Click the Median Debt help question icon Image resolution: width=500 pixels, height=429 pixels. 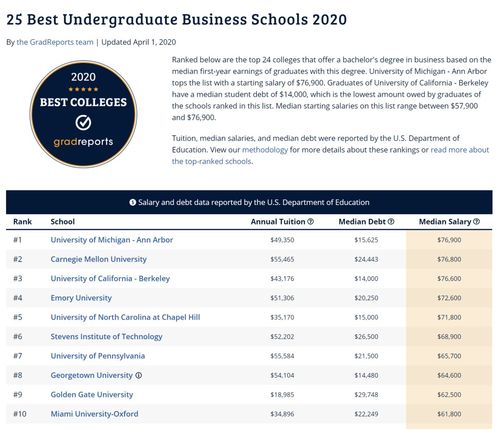click(391, 222)
